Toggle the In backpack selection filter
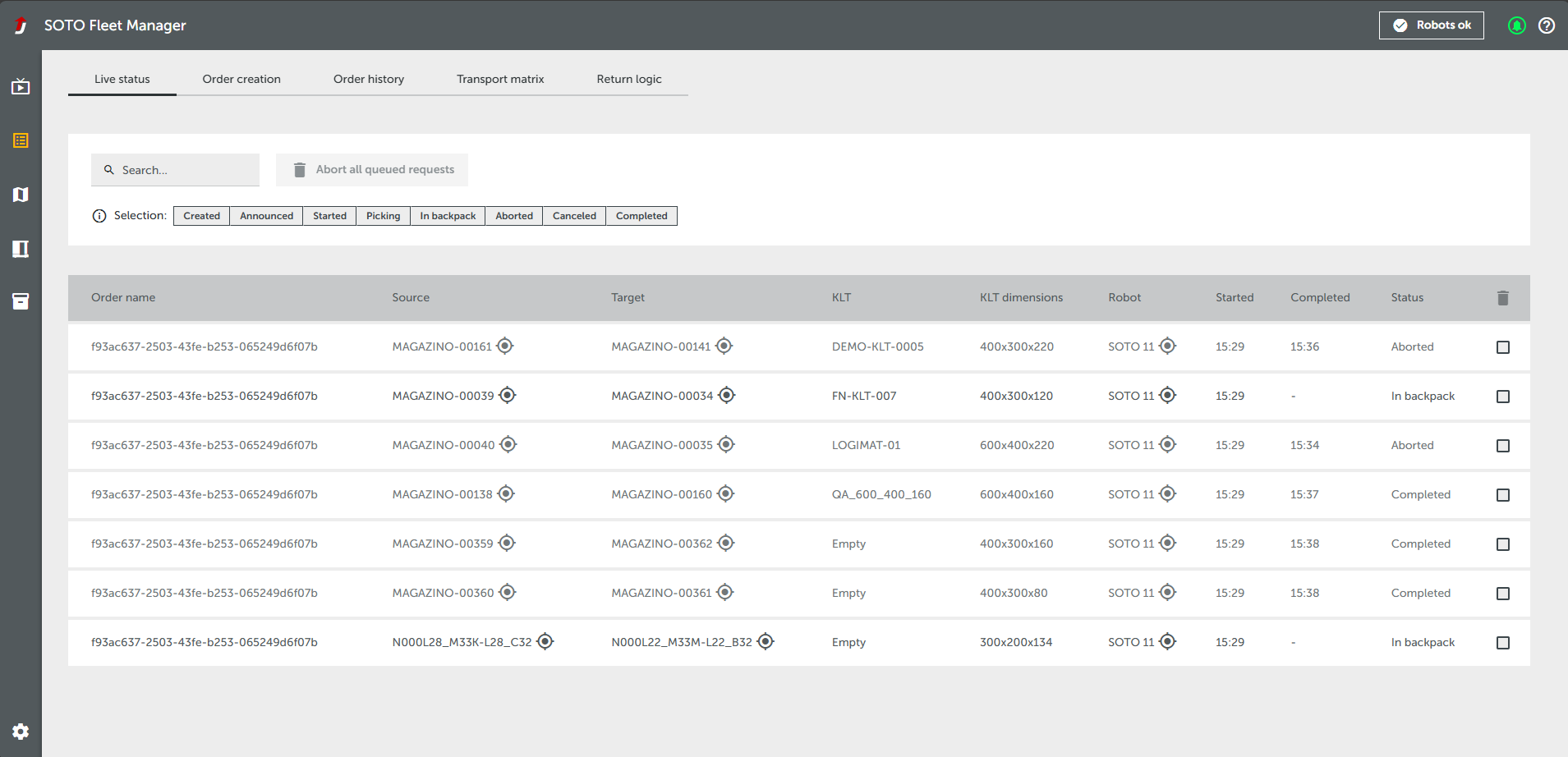 coord(448,216)
